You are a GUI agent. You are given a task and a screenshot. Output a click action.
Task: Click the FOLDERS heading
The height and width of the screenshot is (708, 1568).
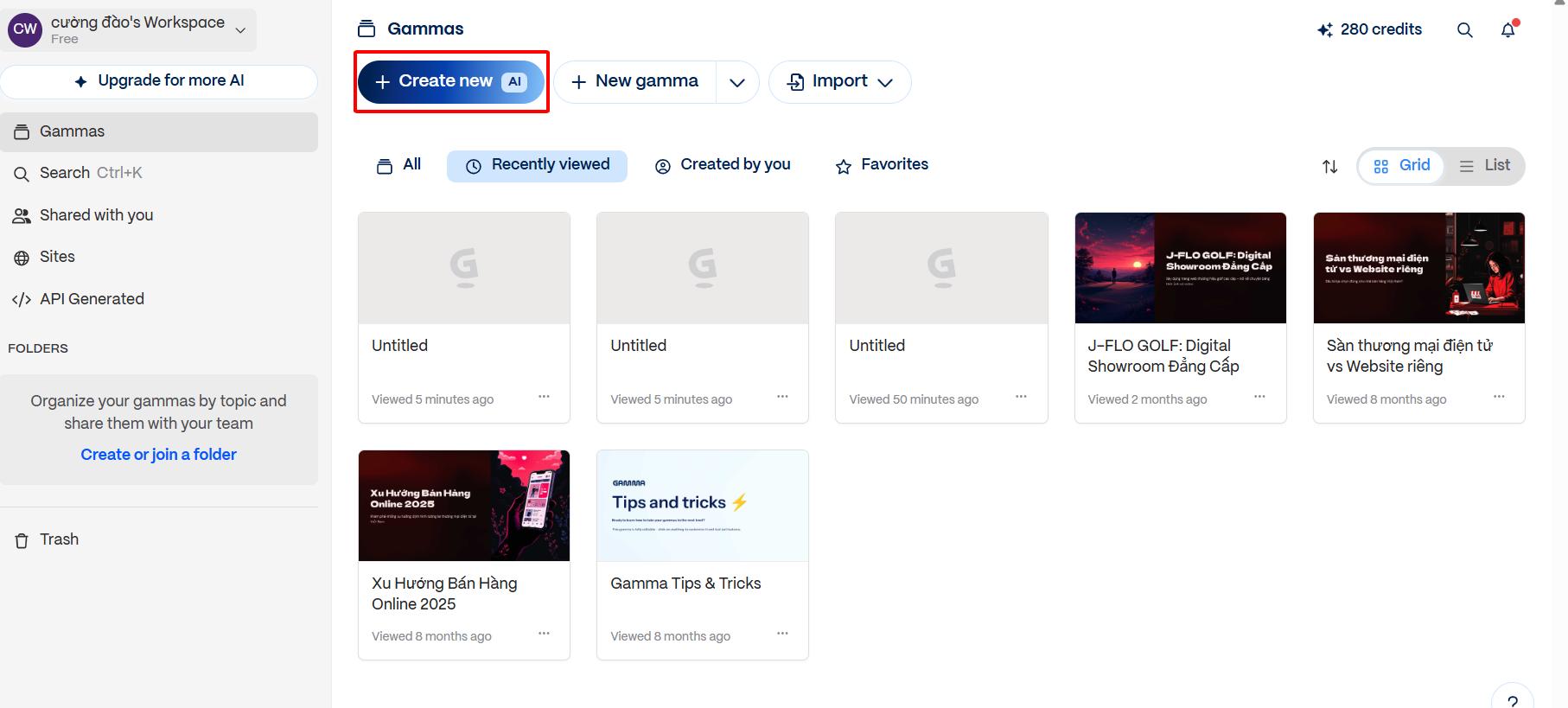(x=38, y=348)
